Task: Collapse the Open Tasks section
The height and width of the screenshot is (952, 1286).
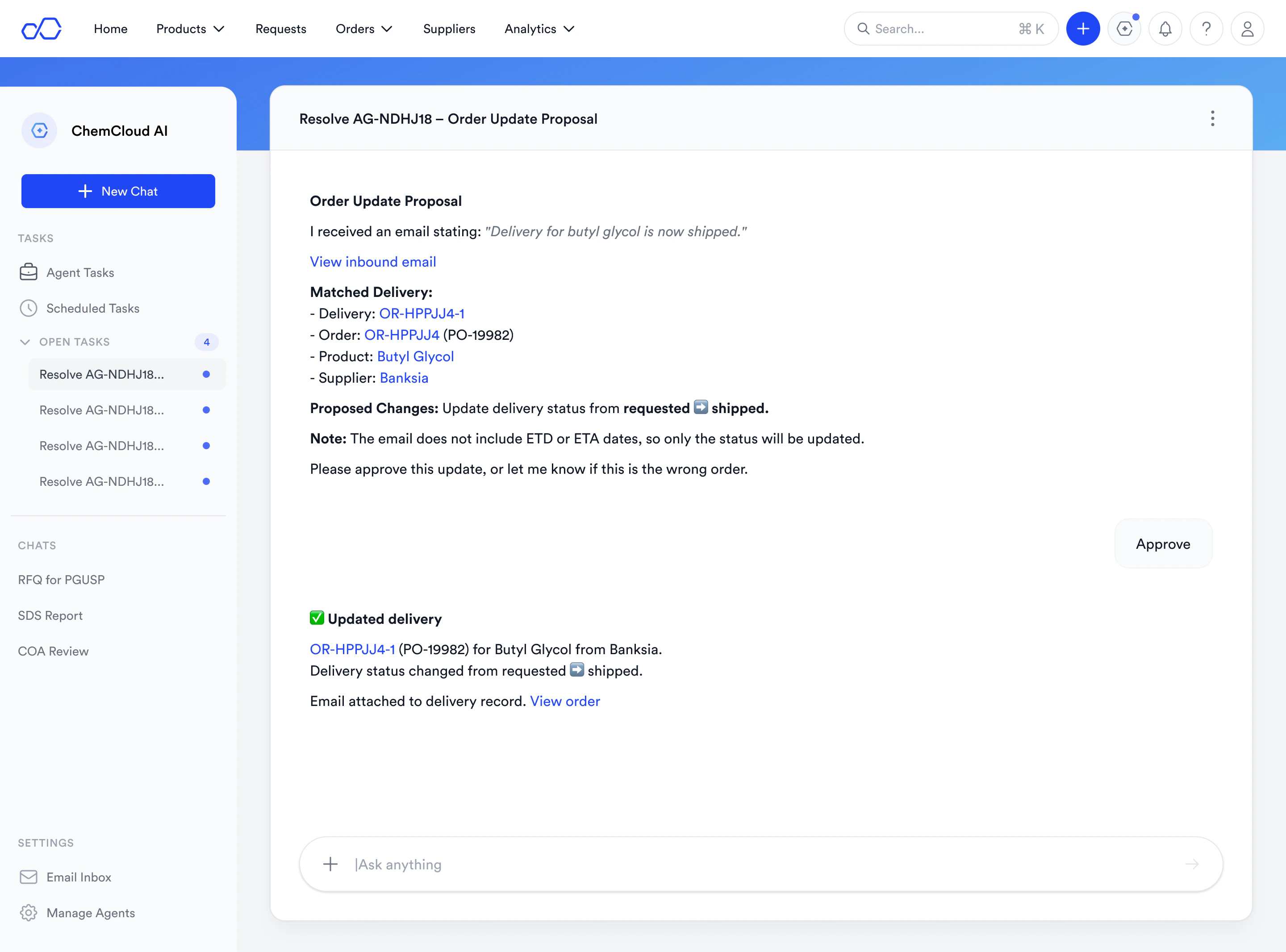Action: pyautogui.click(x=25, y=342)
